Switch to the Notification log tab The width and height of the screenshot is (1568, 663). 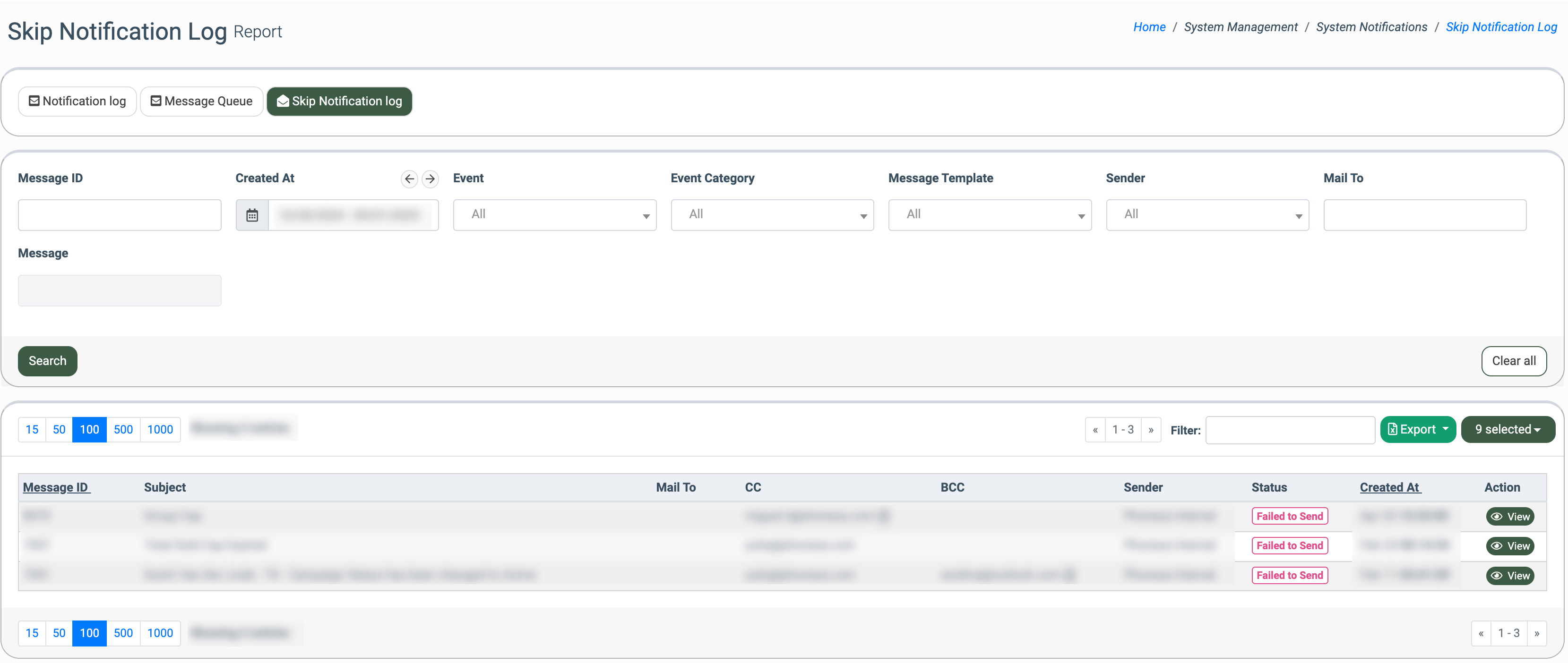tap(78, 101)
